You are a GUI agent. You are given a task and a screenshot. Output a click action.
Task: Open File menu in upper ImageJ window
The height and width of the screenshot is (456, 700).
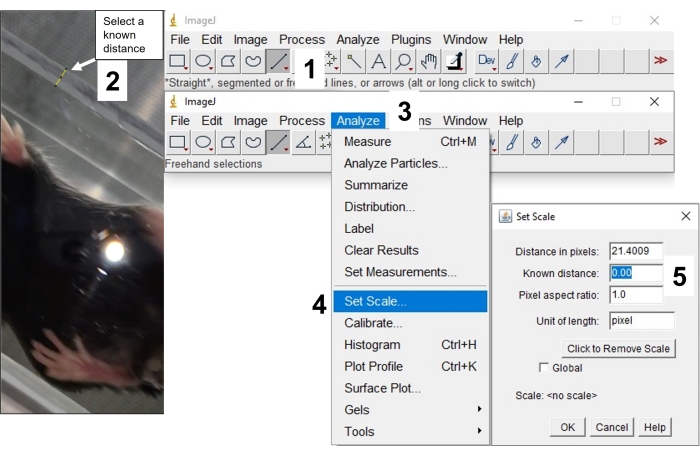(x=180, y=40)
